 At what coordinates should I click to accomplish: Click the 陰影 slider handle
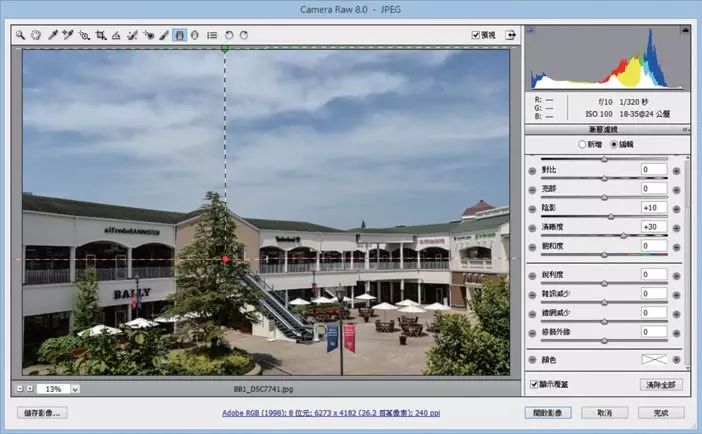click(611, 217)
